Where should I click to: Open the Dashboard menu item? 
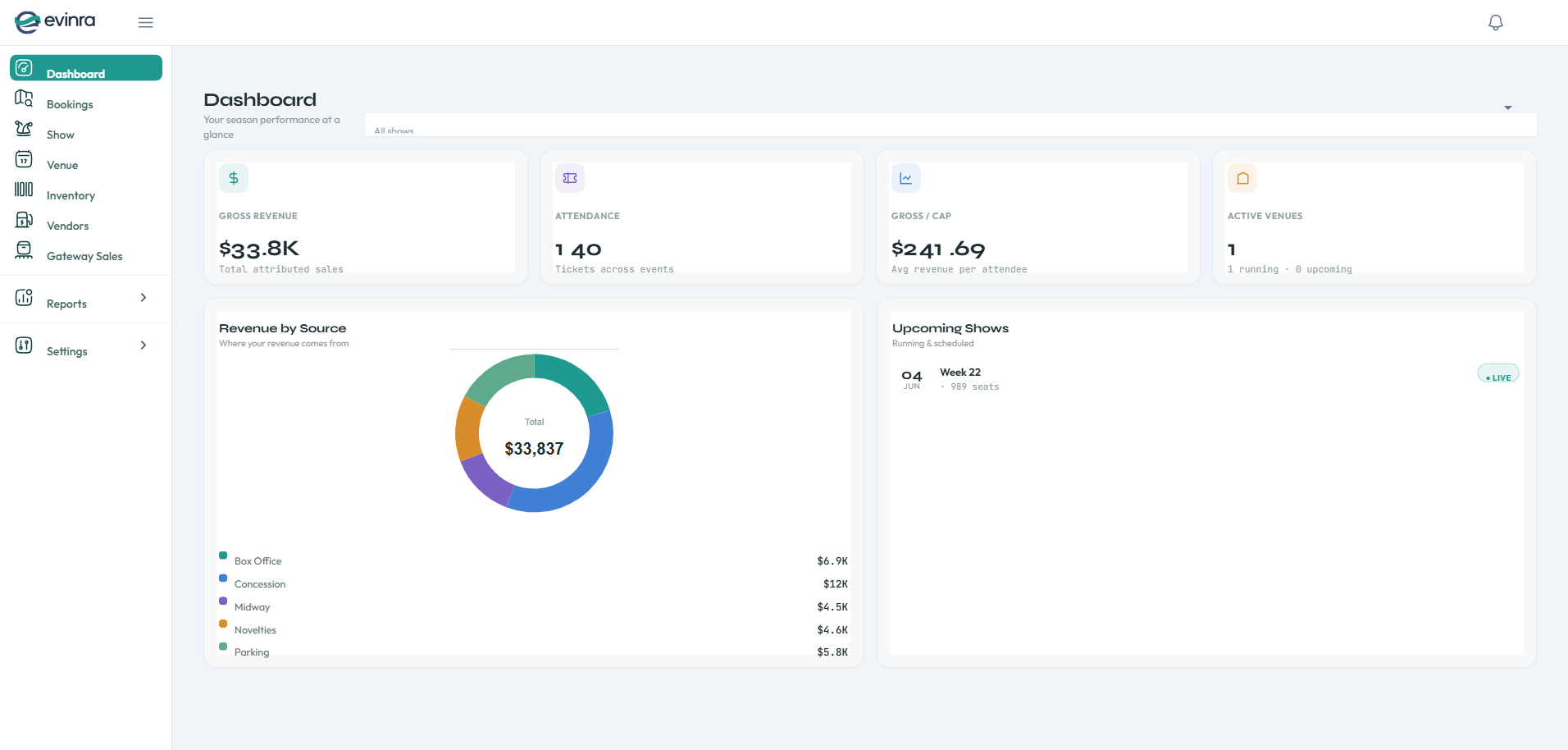[x=86, y=68]
